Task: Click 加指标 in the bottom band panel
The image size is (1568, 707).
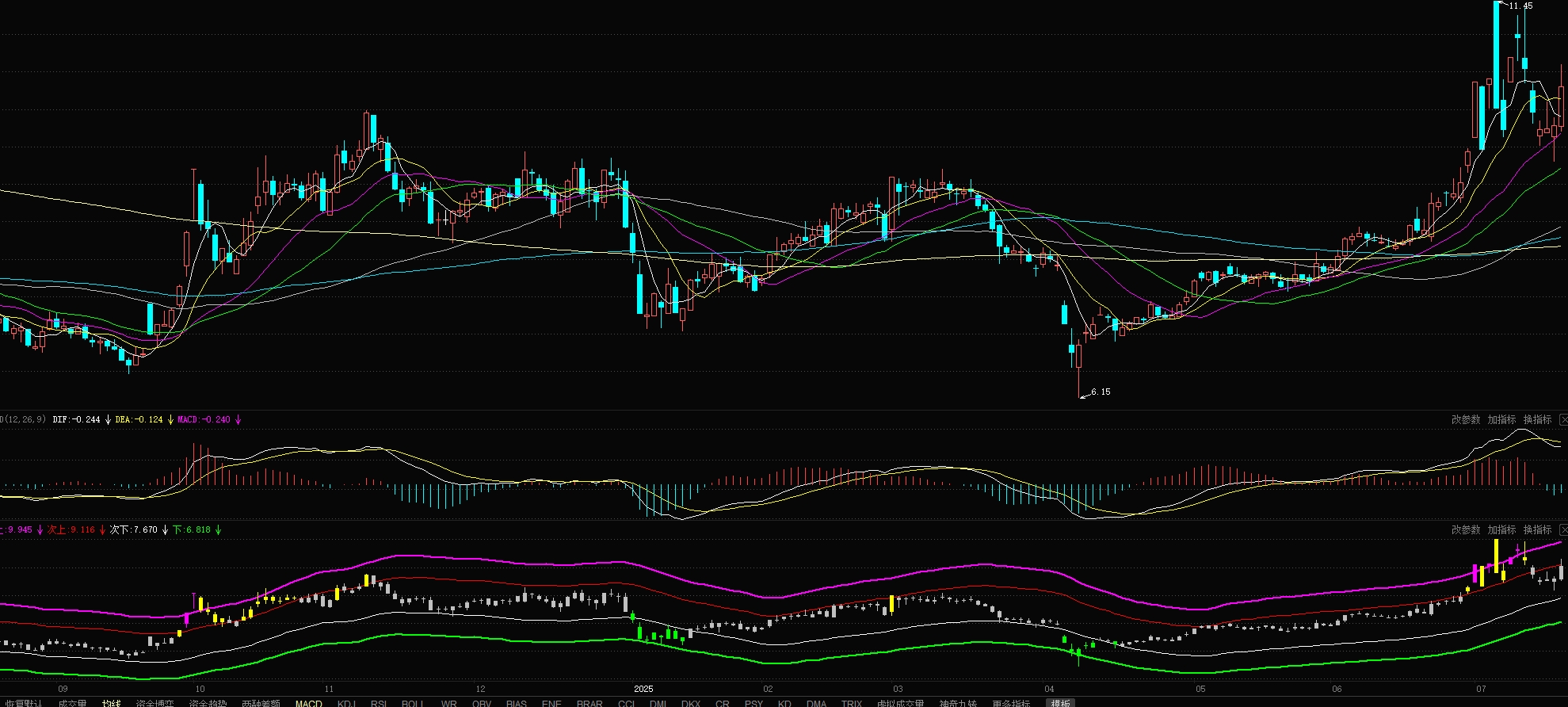Action: coord(1501,529)
